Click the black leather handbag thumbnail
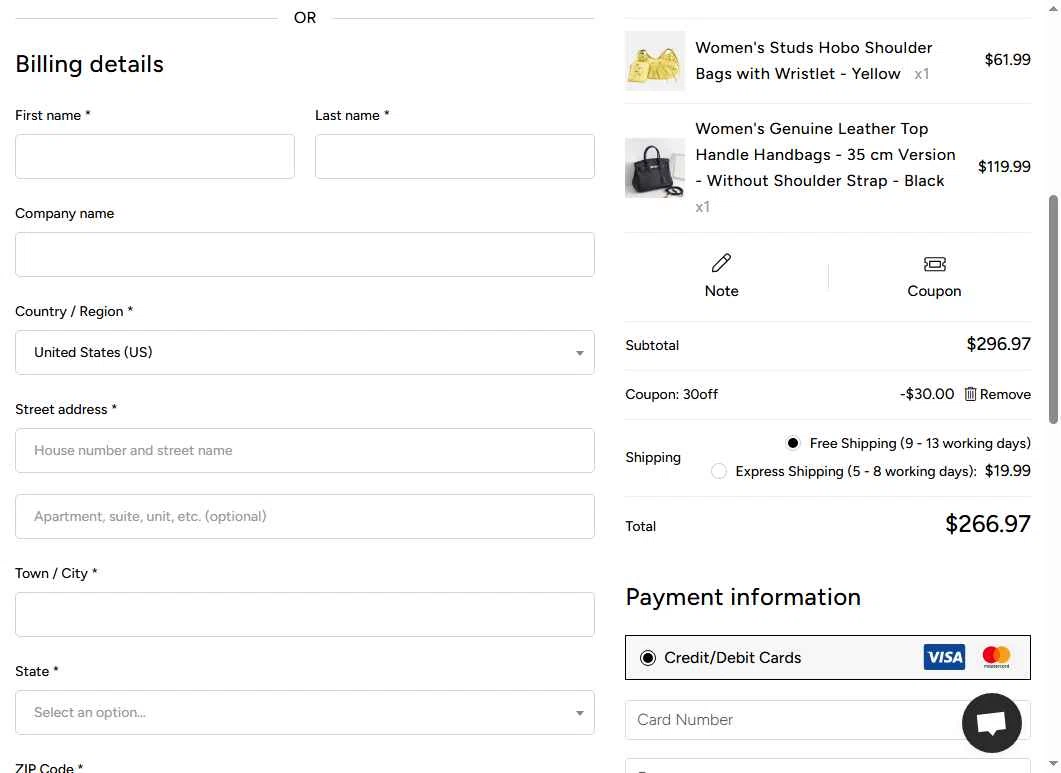The image size is (1061, 773). (655, 168)
